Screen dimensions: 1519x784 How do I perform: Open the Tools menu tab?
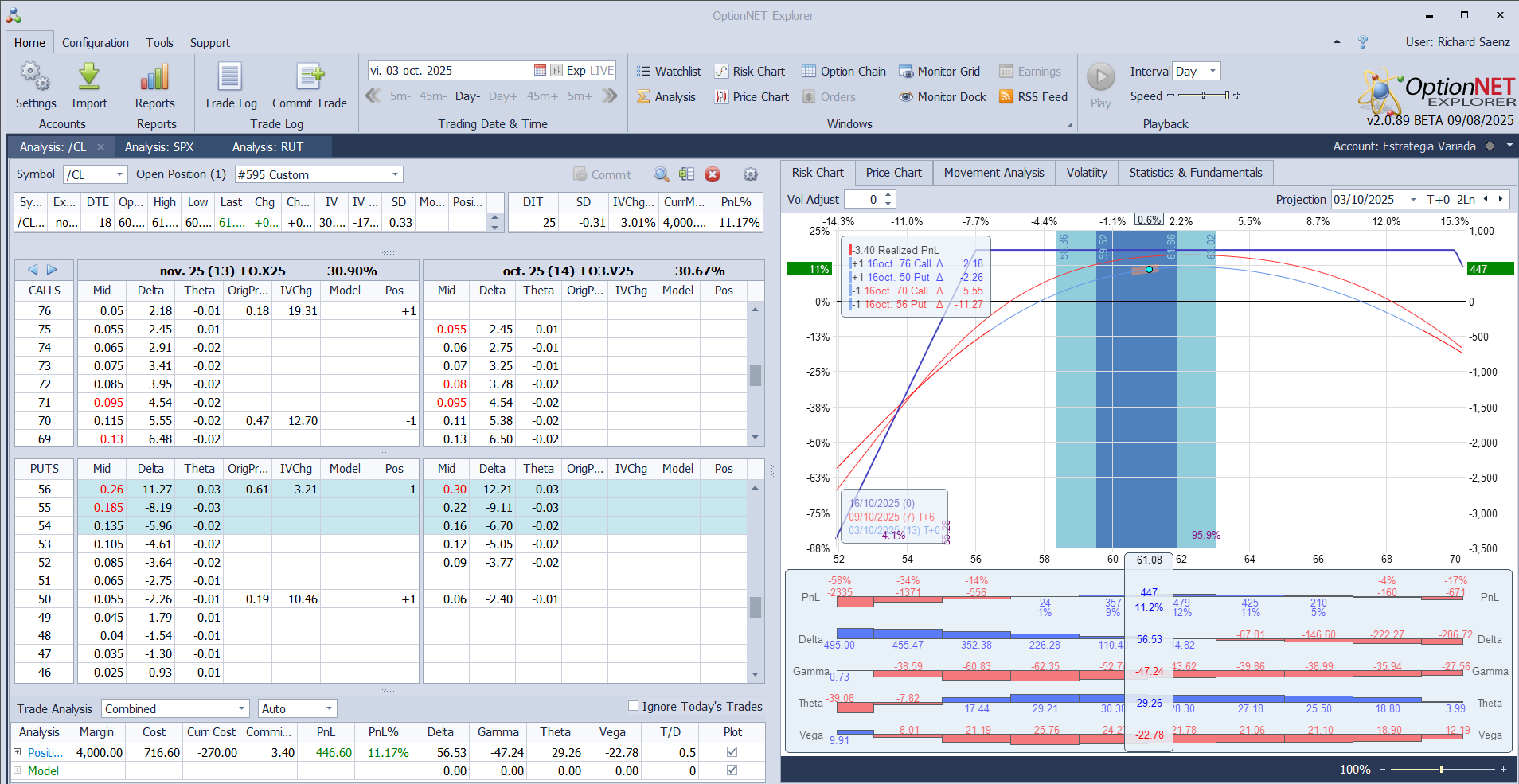[x=159, y=43]
